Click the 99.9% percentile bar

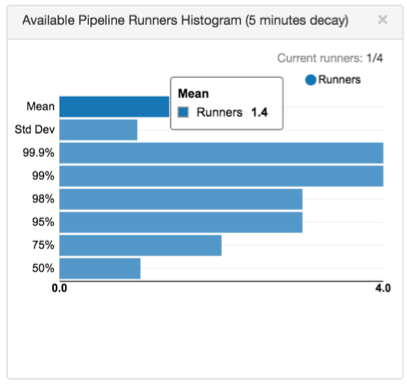(x=221, y=153)
